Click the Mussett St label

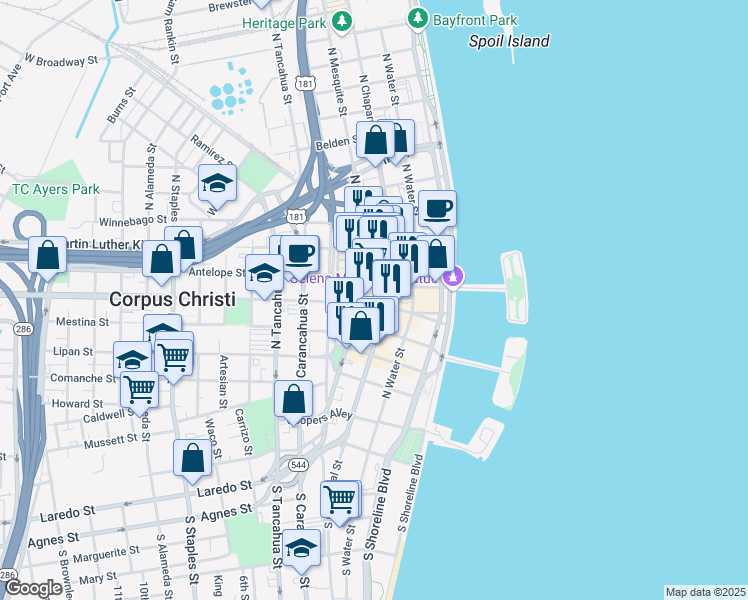click(111, 442)
